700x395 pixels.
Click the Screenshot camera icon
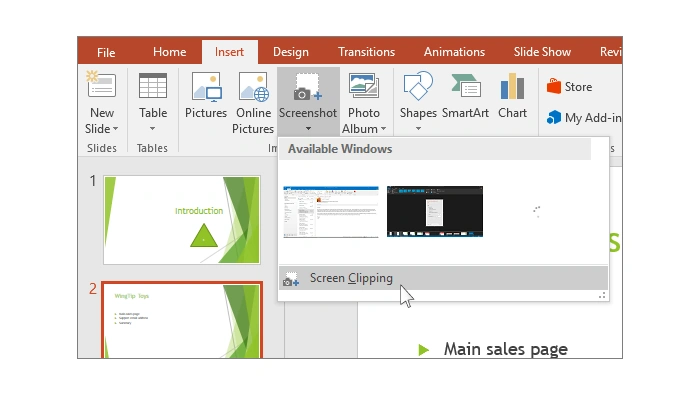[x=308, y=87]
